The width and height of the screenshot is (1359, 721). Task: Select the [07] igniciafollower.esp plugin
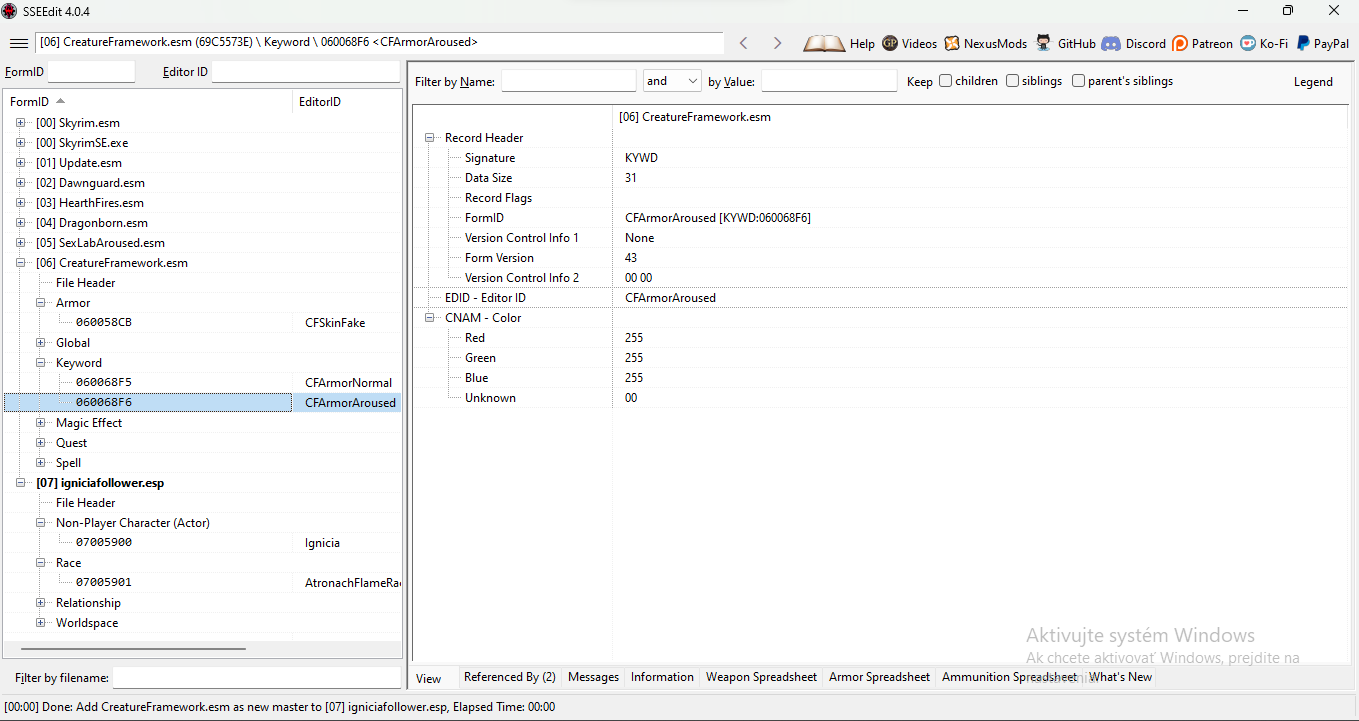(100, 483)
